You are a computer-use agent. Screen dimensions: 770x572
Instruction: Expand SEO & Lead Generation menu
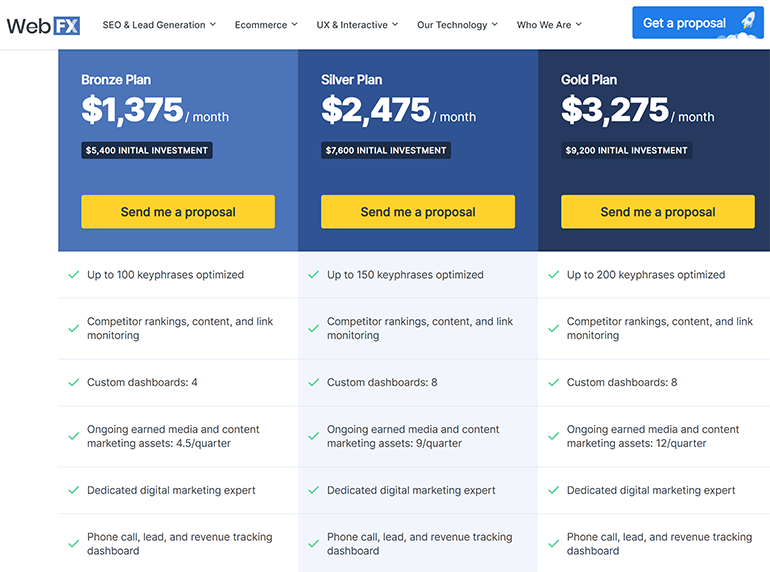[159, 25]
